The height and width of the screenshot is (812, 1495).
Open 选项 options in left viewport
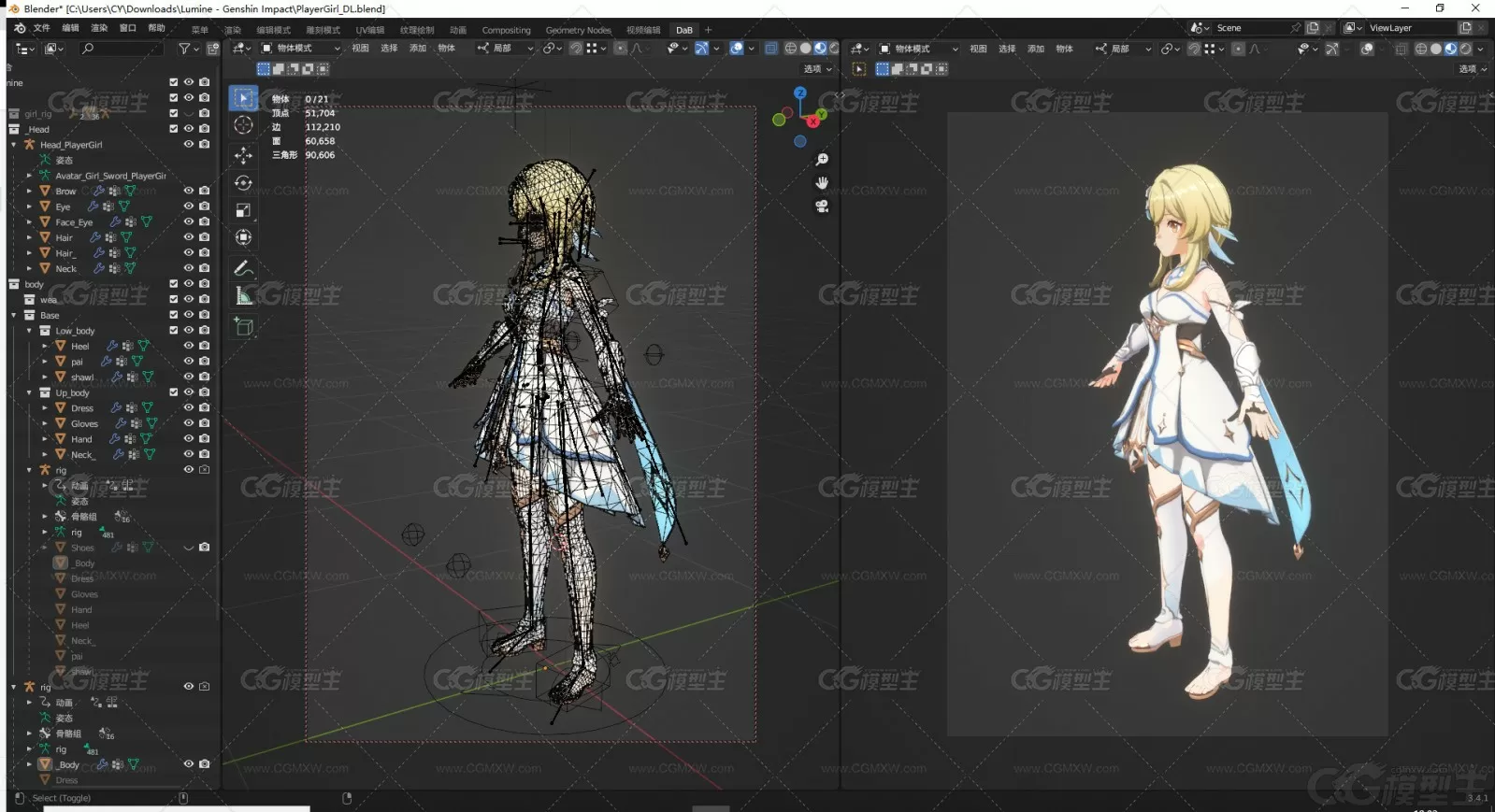coord(817,69)
